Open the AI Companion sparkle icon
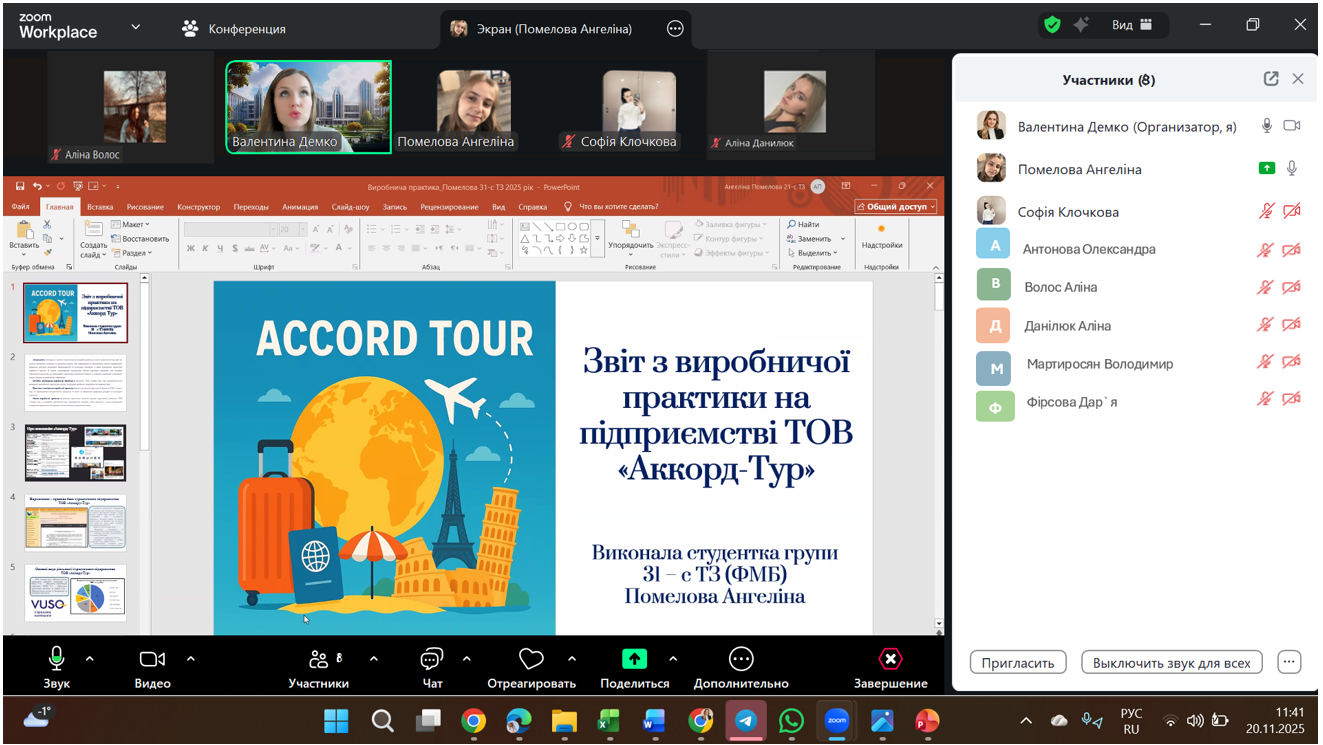The height and width of the screenshot is (745, 1323). (x=1081, y=26)
